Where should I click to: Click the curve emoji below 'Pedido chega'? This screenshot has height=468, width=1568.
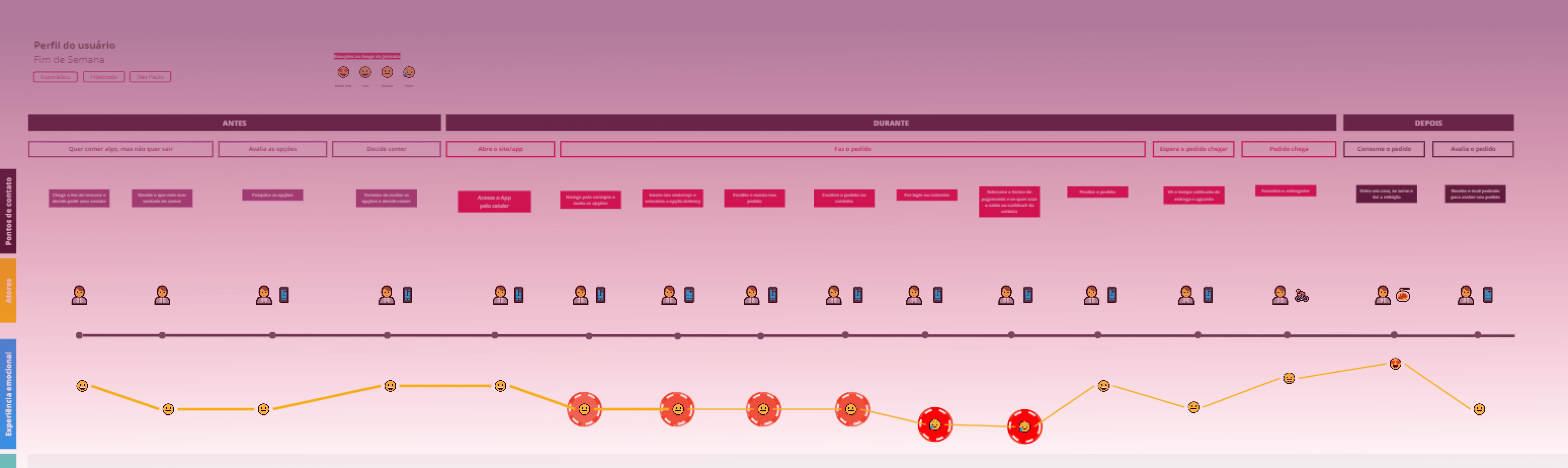pos(1289,378)
